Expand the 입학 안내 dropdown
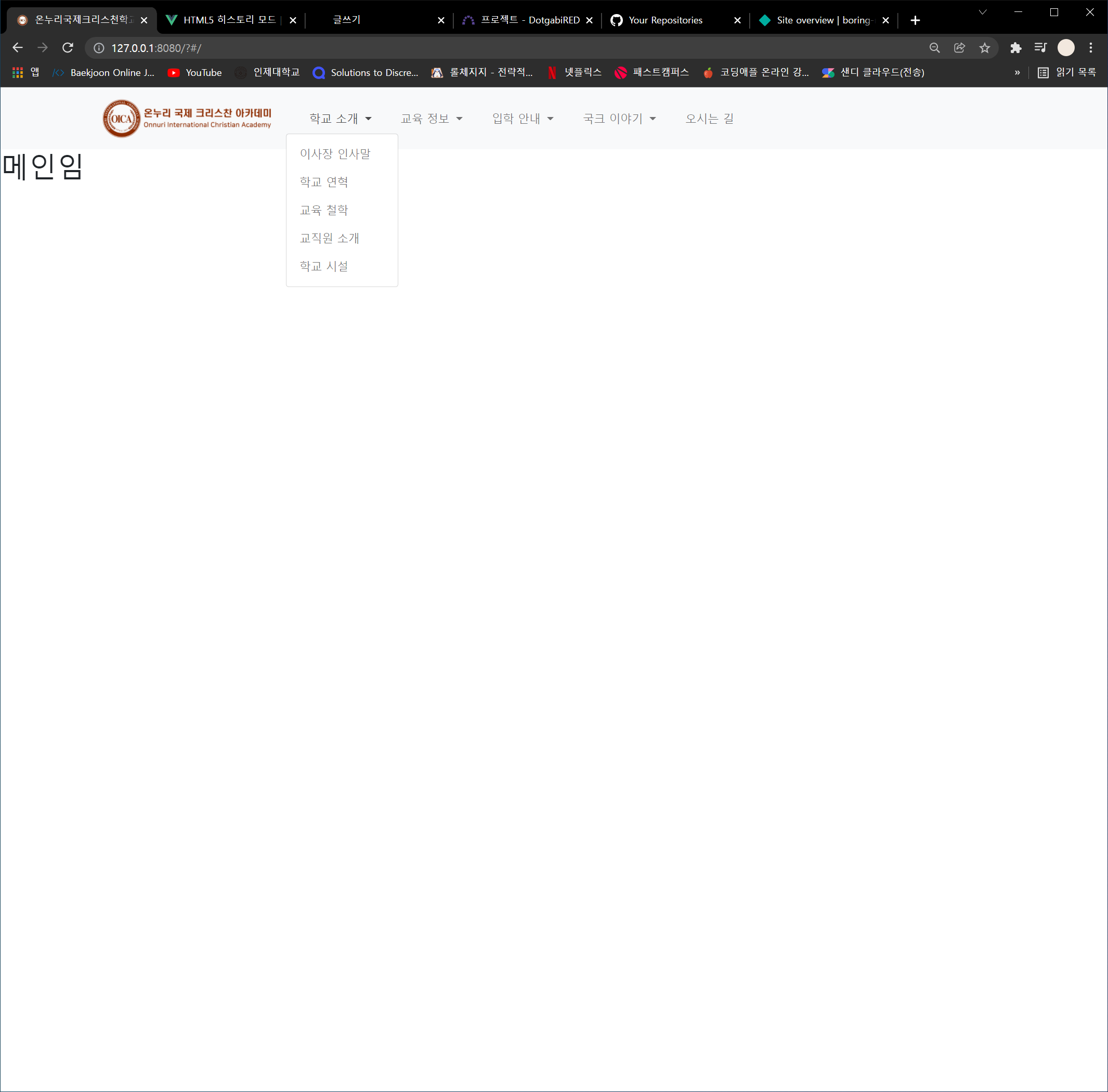 click(523, 119)
